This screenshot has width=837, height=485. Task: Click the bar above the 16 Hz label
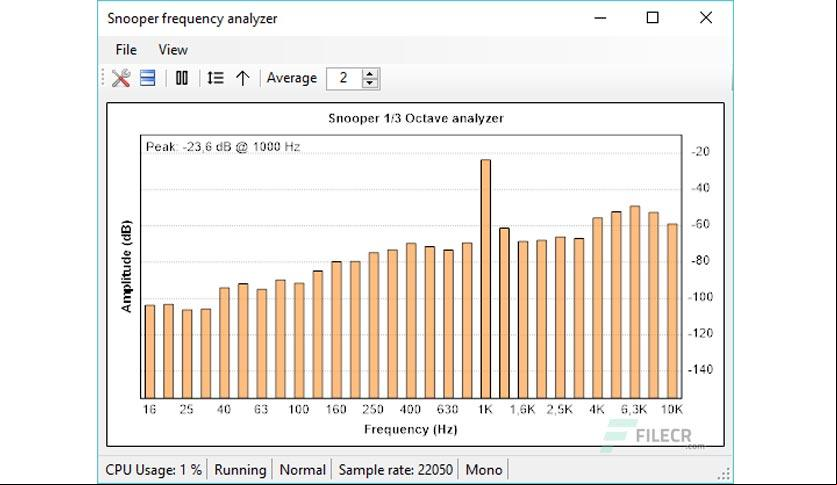[150, 352]
